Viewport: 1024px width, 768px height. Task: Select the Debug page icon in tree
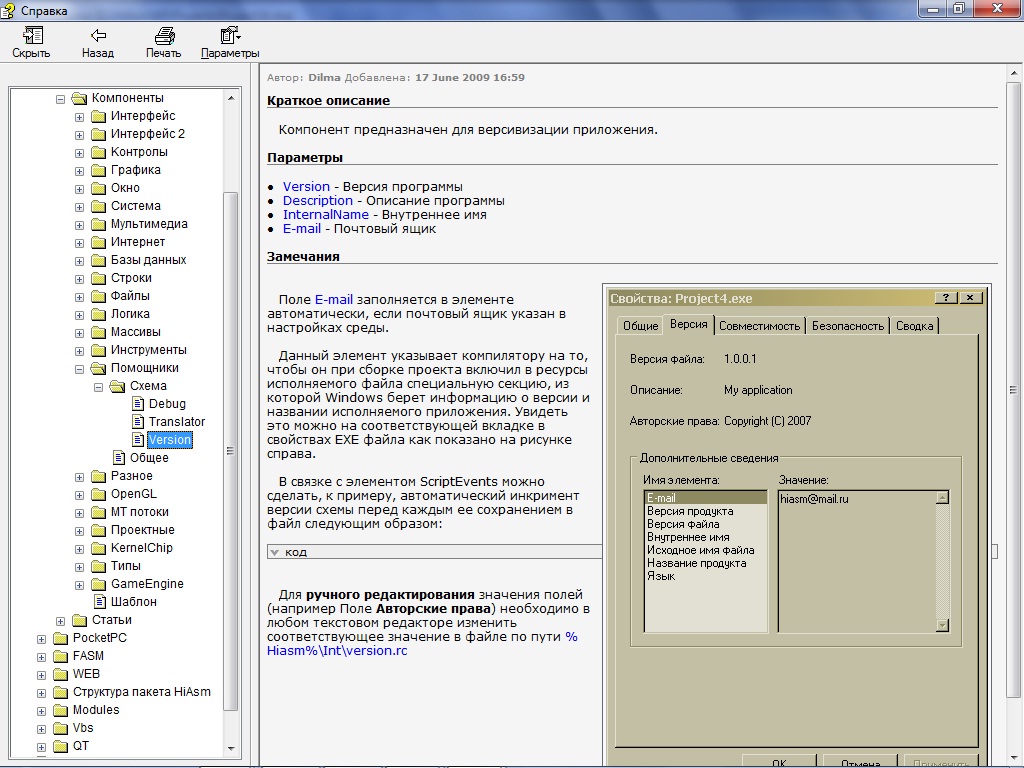click(139, 404)
